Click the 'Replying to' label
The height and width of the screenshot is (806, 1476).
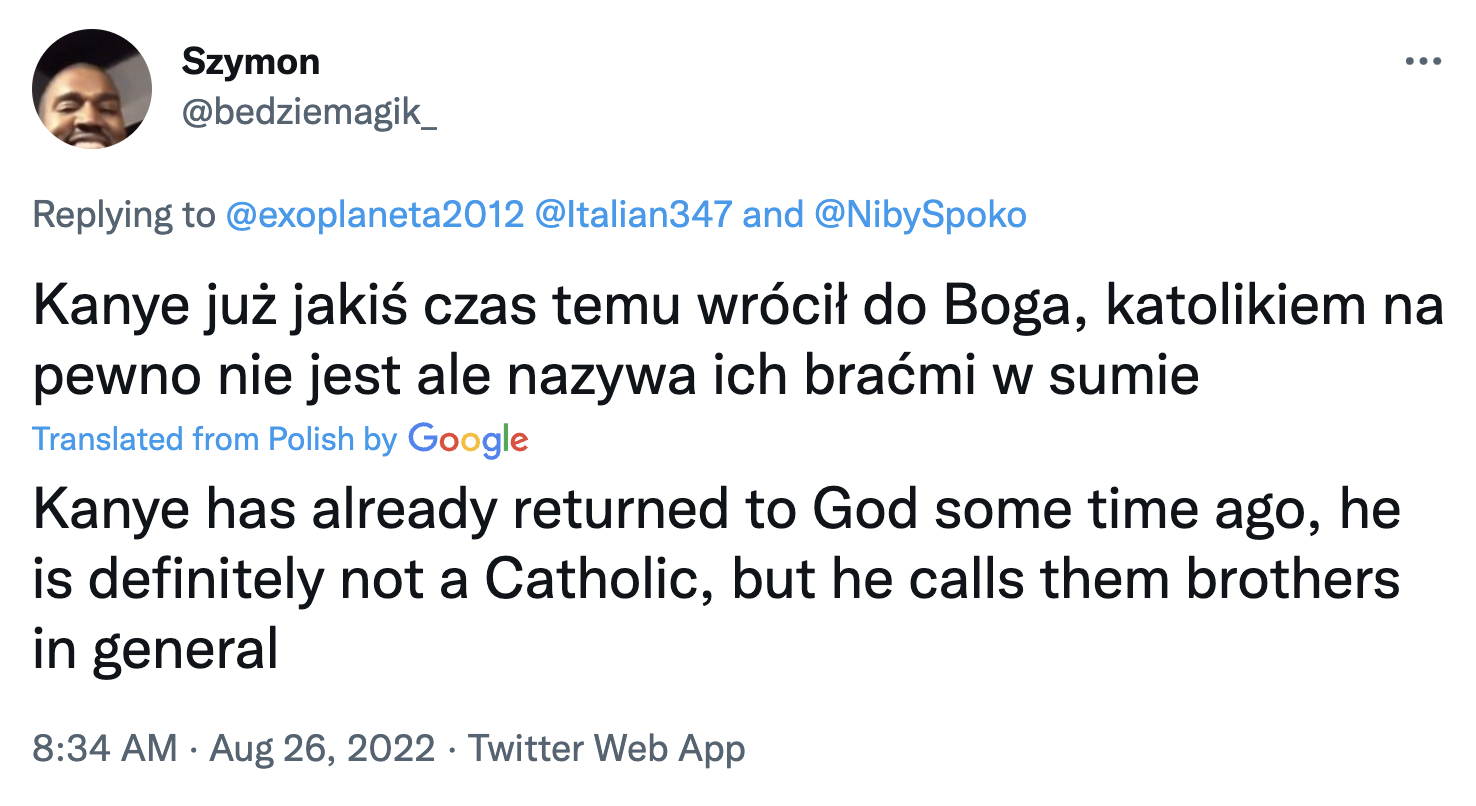(124, 215)
